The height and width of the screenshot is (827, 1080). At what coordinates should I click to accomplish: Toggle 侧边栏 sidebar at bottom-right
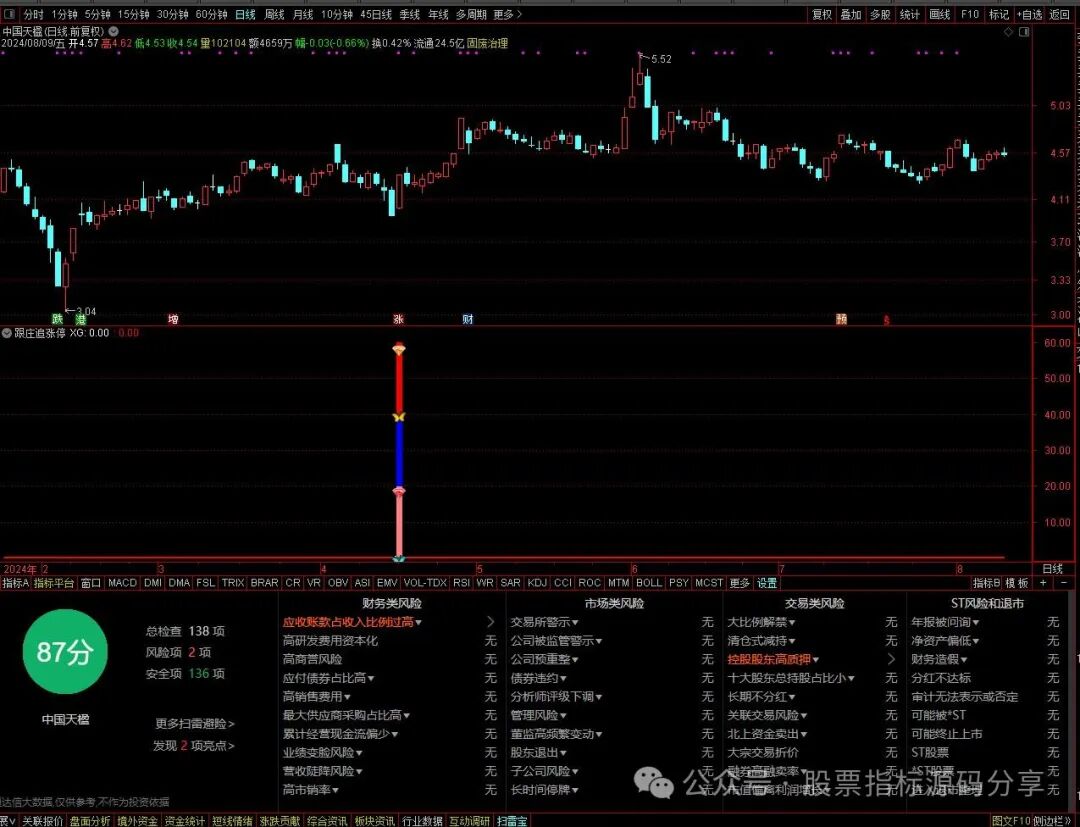[1050, 821]
